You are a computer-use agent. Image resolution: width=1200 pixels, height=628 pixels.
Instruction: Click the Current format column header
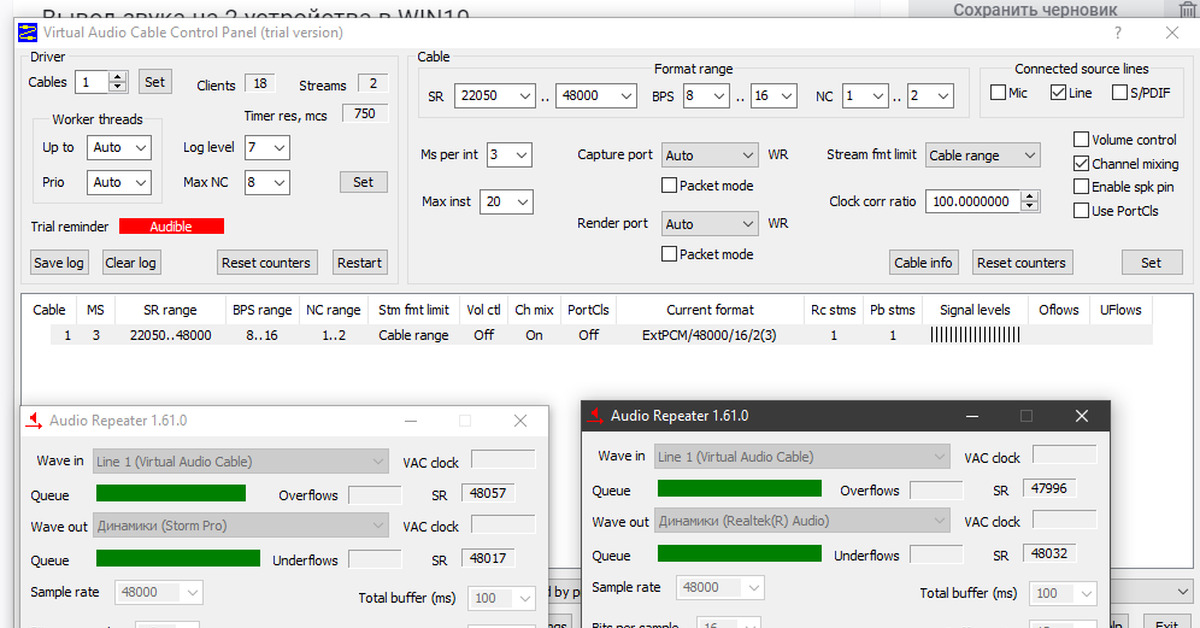coord(710,310)
